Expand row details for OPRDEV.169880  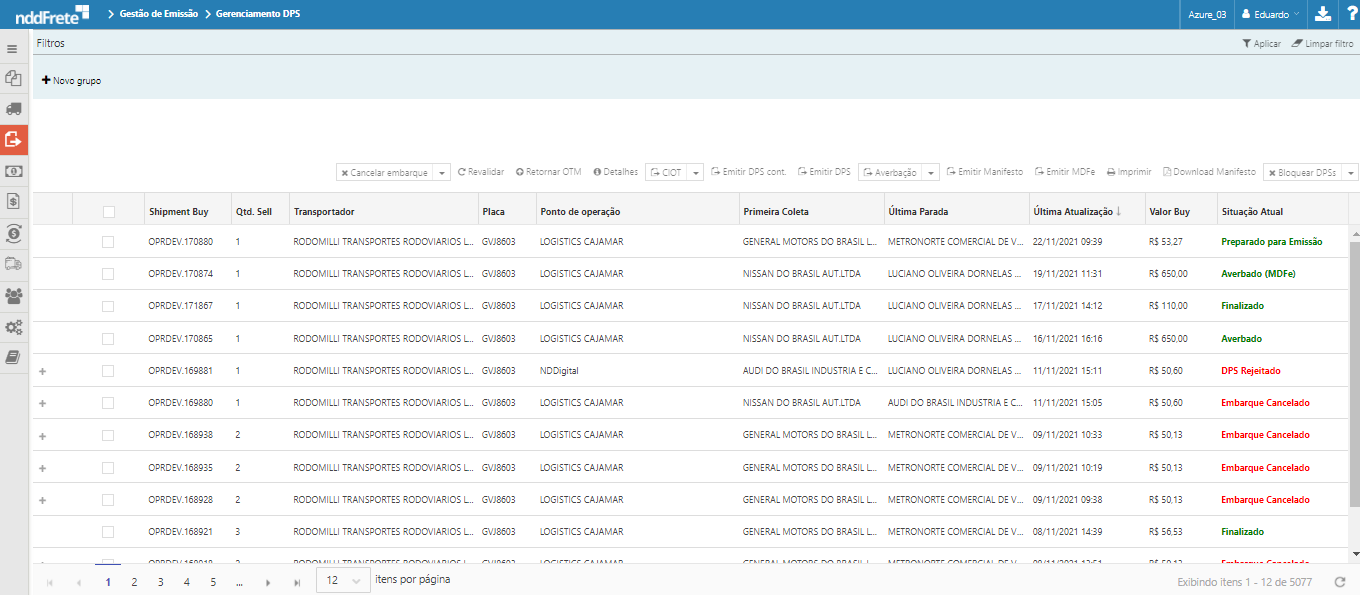coord(42,404)
